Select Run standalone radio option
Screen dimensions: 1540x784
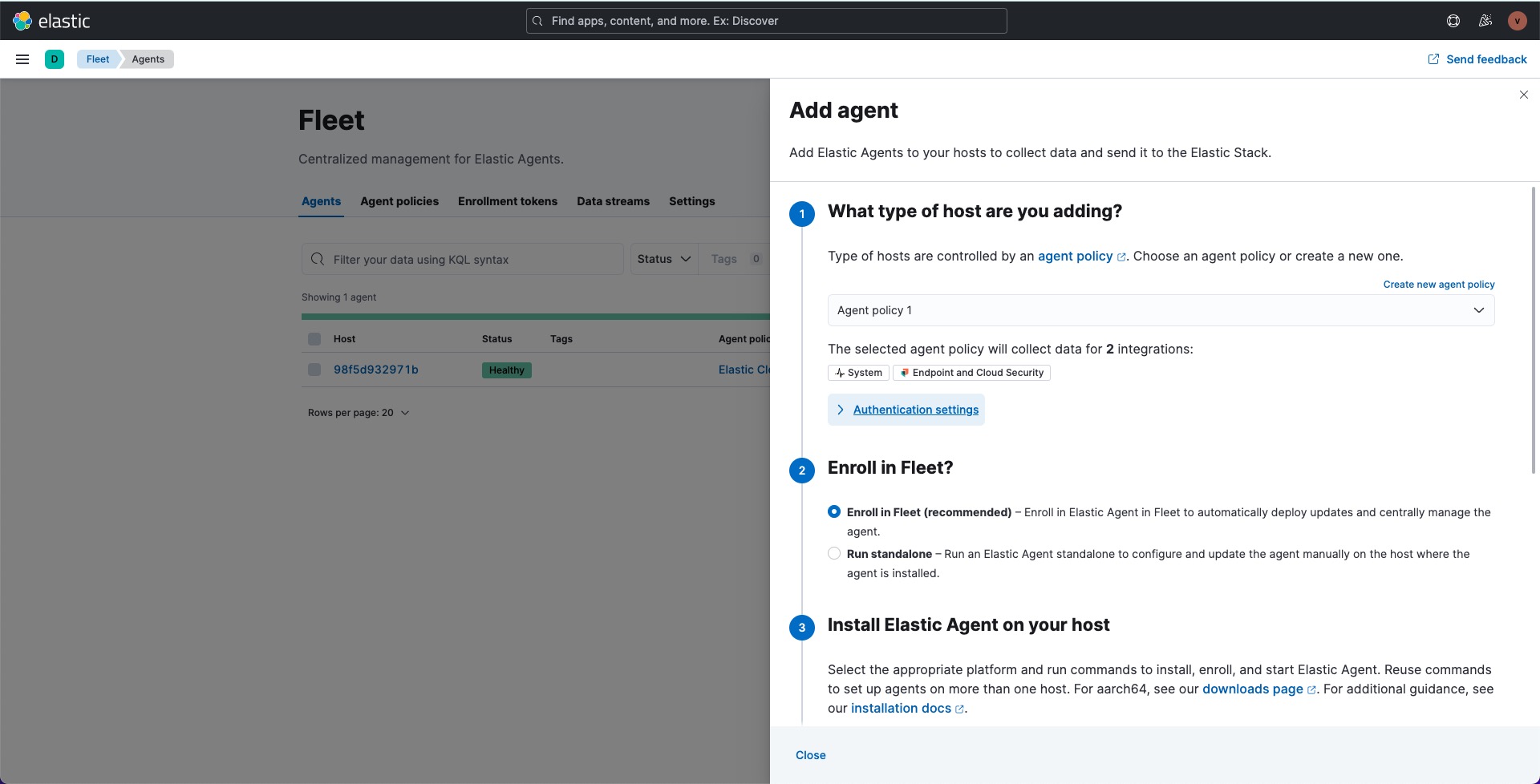834,554
